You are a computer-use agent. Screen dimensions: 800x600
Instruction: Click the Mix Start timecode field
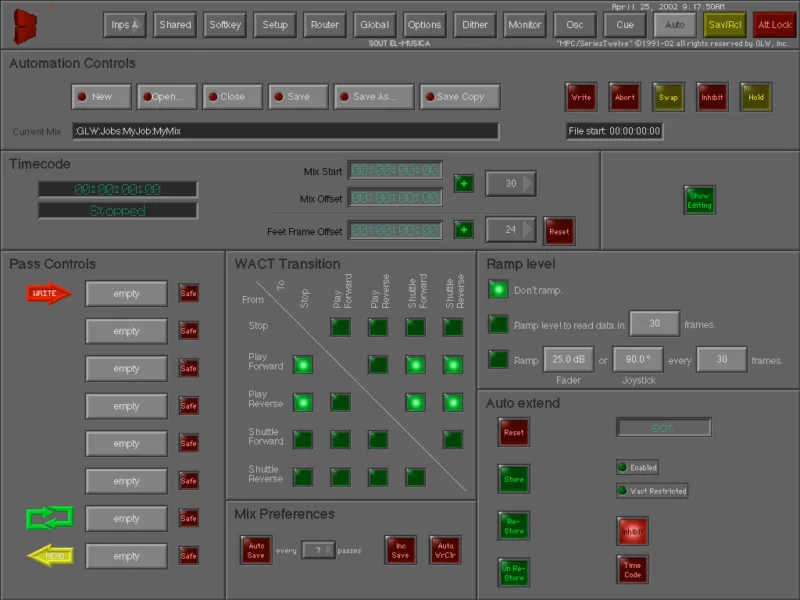point(395,170)
